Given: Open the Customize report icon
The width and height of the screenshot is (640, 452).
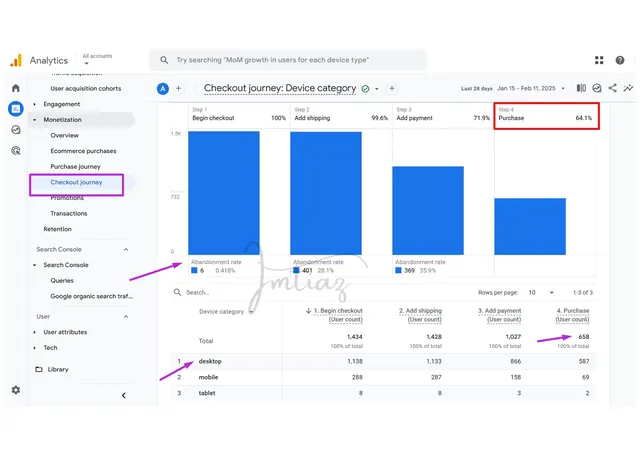Looking at the screenshot, I should [597, 88].
